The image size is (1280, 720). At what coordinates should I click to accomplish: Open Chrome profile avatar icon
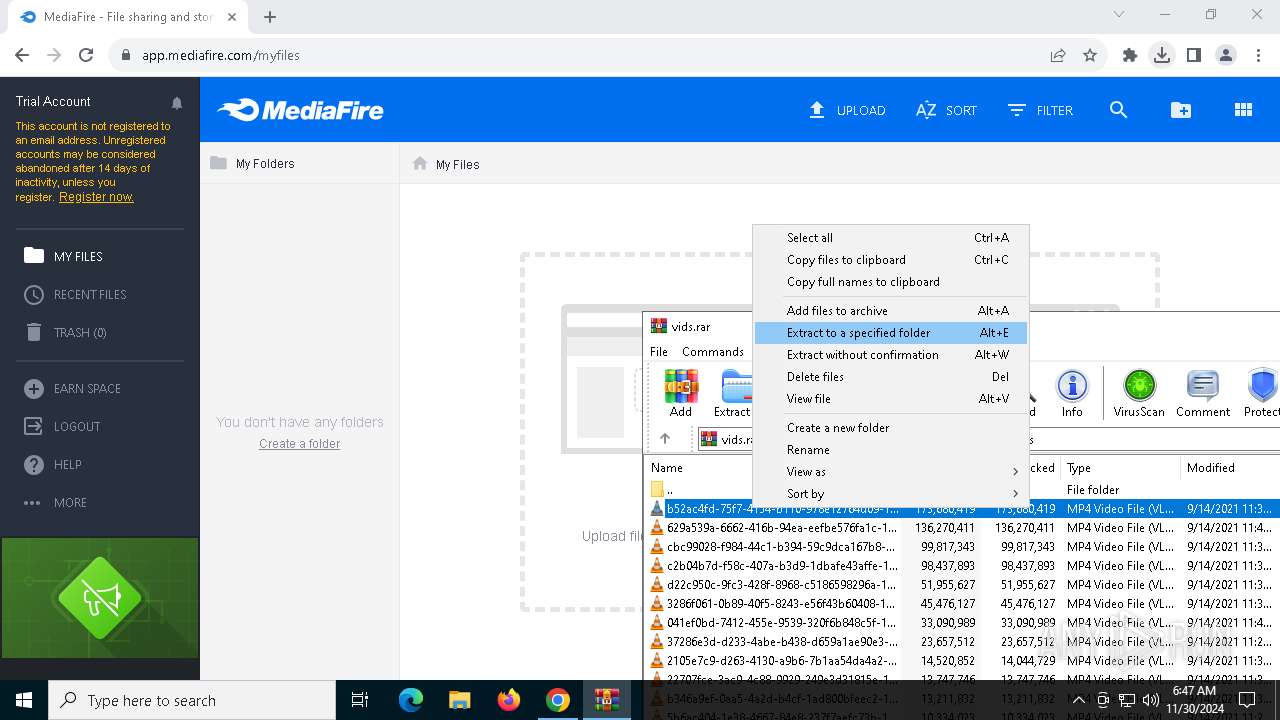pyautogui.click(x=1226, y=55)
